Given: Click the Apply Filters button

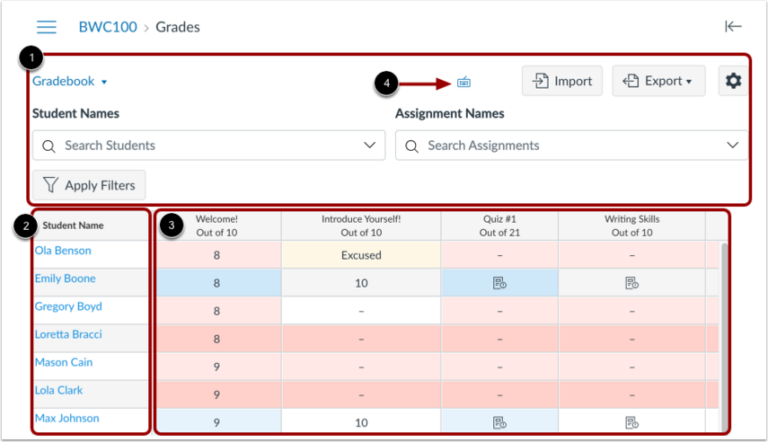Looking at the screenshot, I should click(x=90, y=185).
